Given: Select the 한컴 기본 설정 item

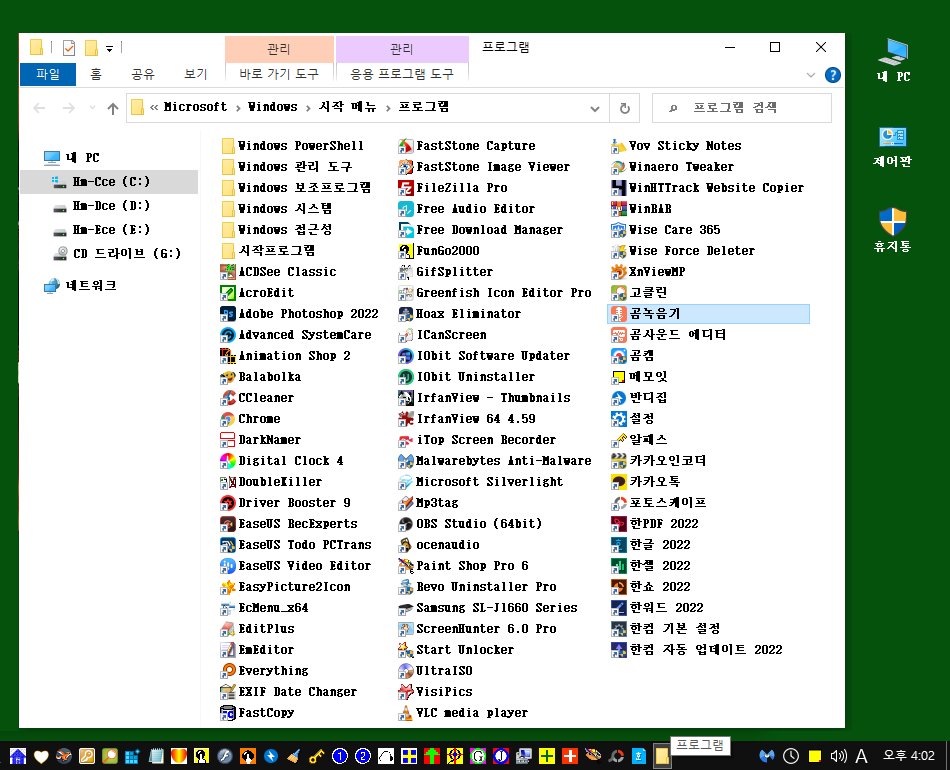Looking at the screenshot, I should [x=665, y=629].
